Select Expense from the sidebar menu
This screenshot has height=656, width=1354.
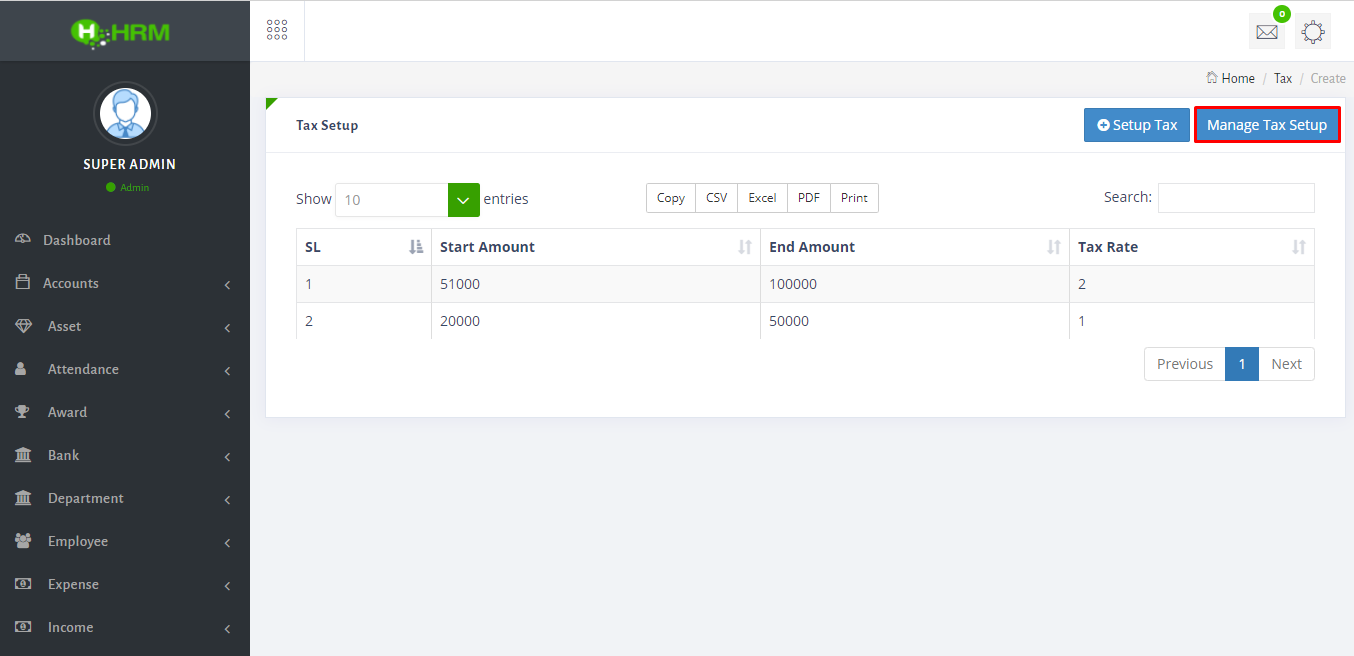click(x=73, y=584)
